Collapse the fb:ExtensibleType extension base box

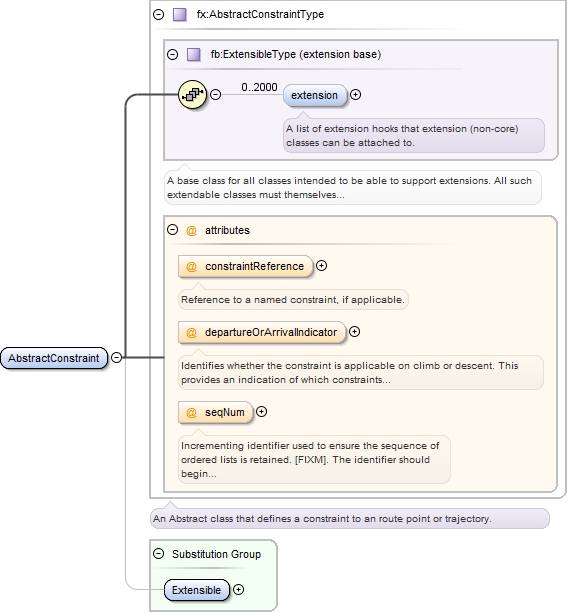[172, 54]
